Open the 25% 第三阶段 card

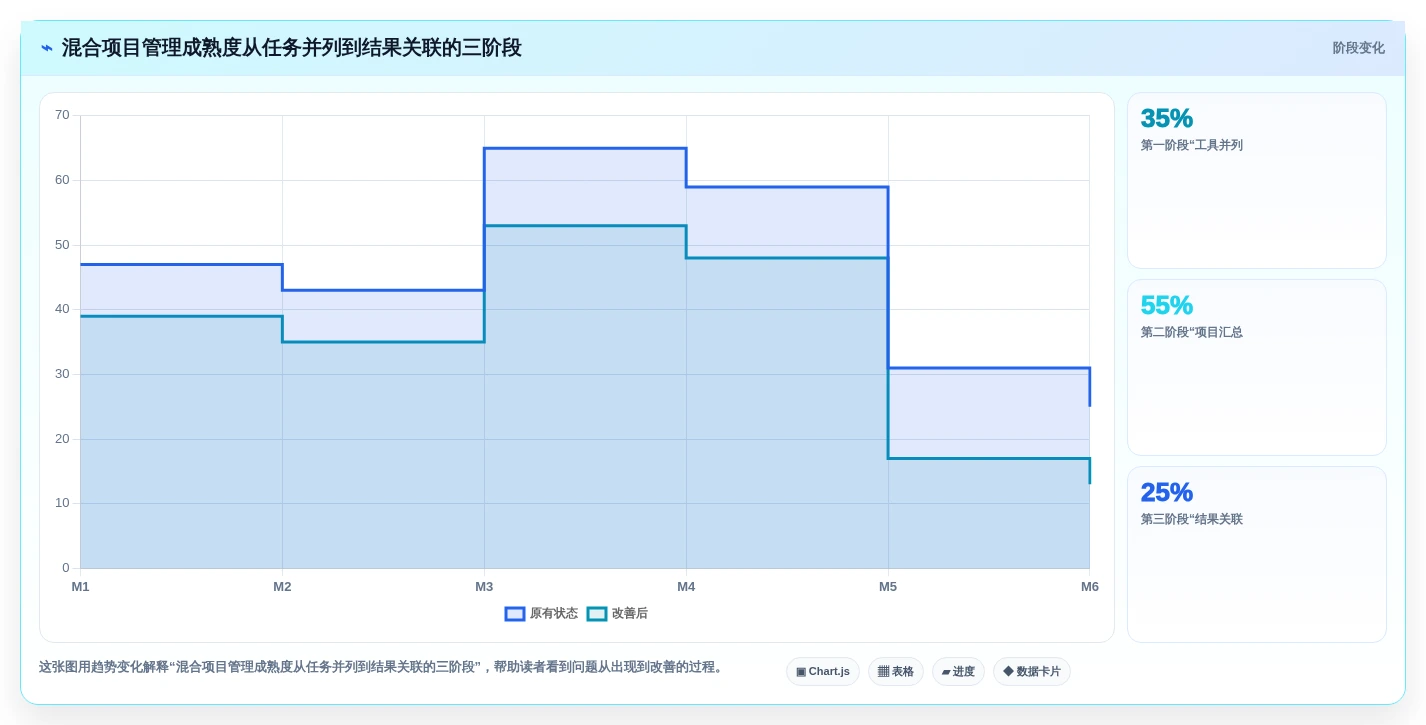tap(1257, 555)
